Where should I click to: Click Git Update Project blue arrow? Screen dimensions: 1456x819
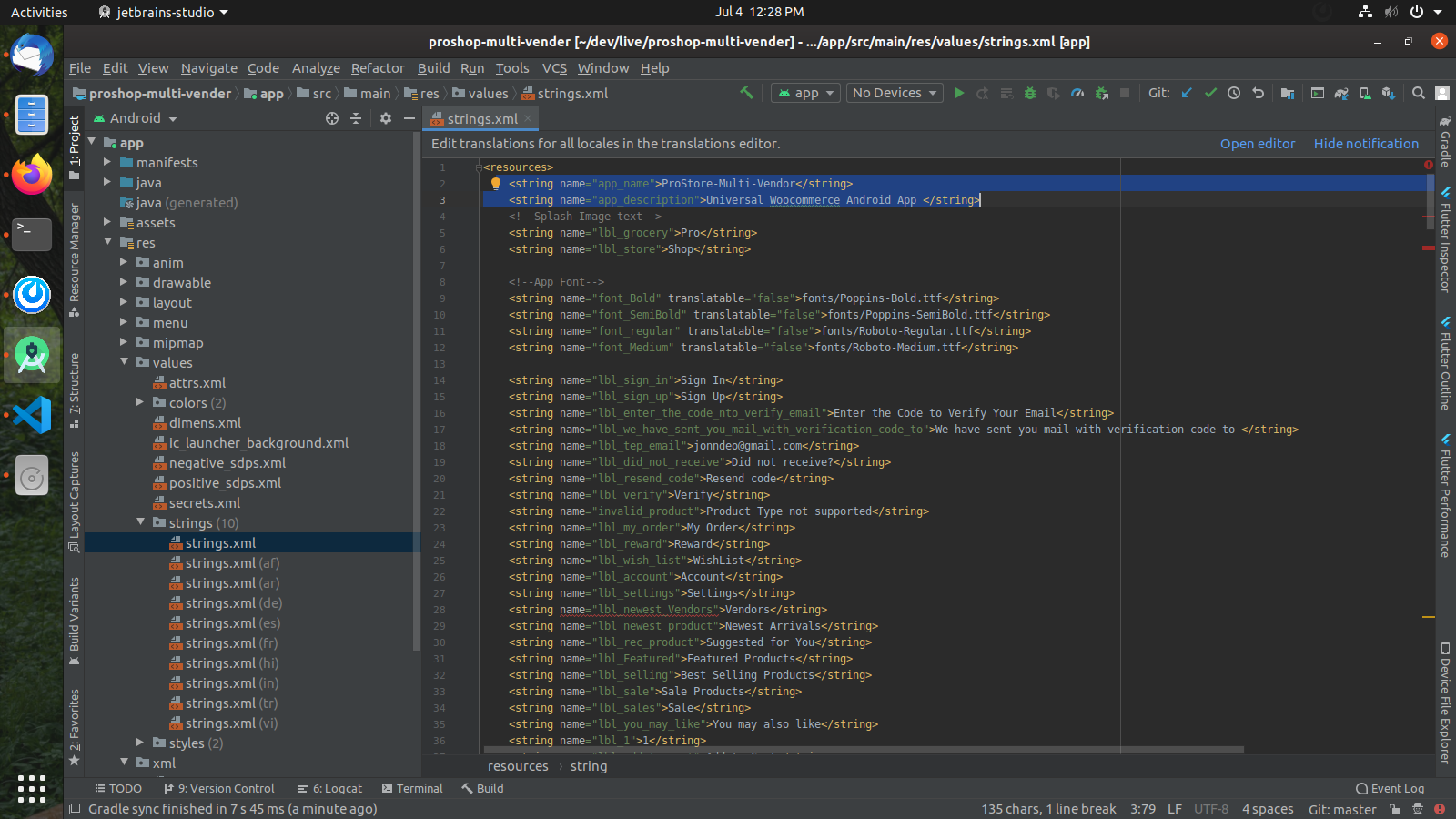point(1187,93)
